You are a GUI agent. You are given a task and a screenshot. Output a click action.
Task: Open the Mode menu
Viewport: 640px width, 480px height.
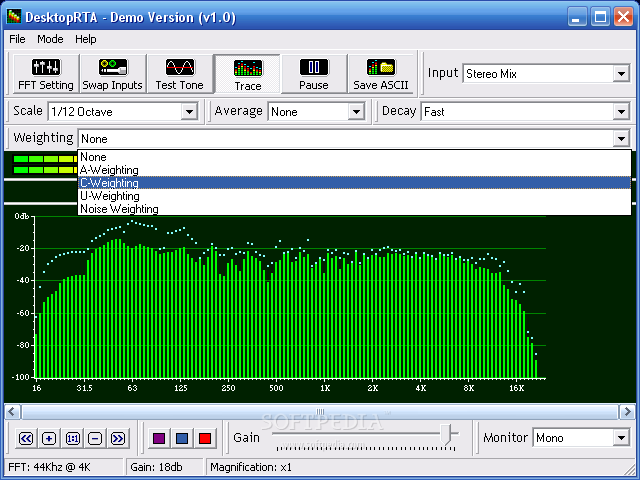click(50, 39)
